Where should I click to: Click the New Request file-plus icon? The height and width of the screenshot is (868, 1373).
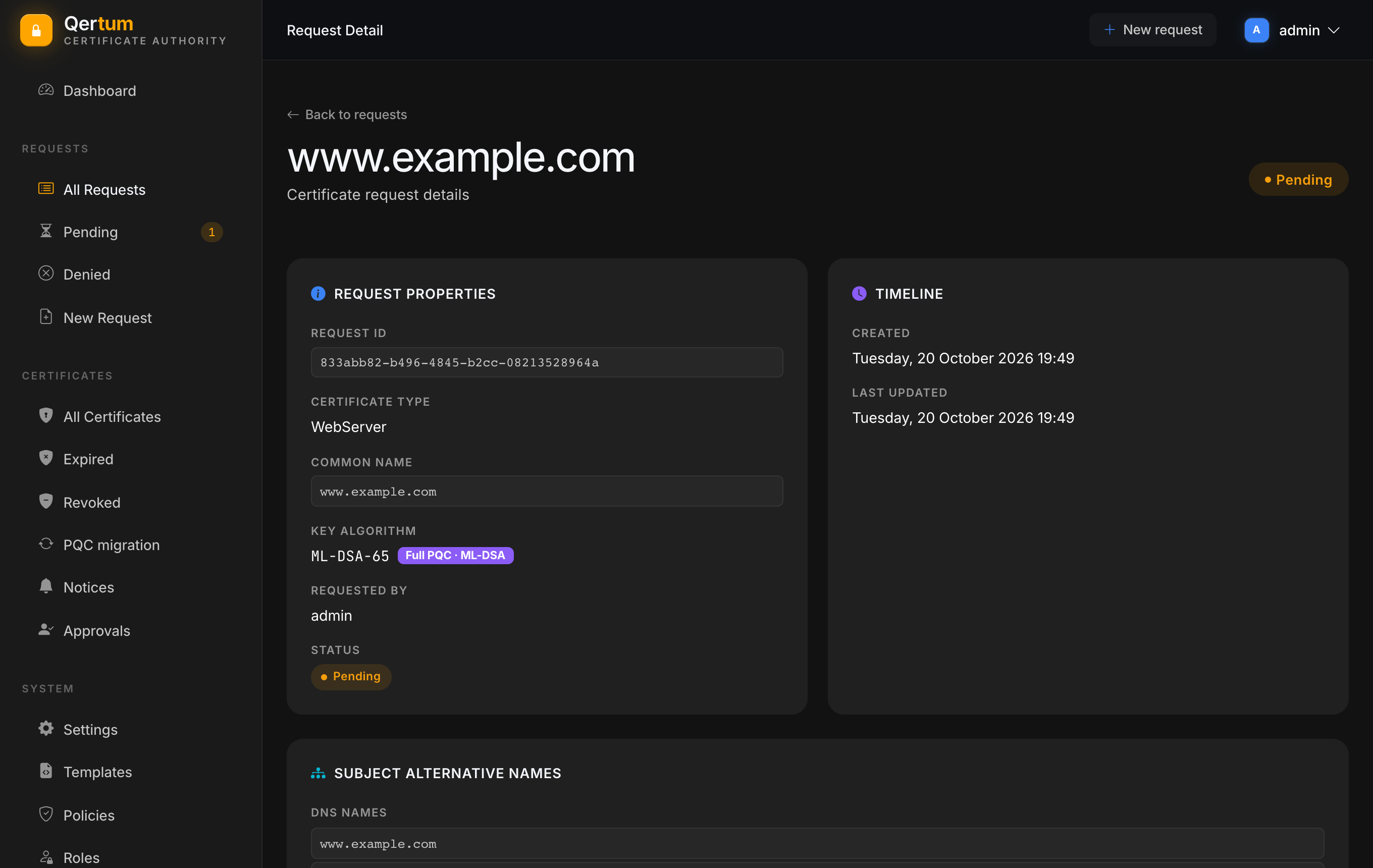pos(45,317)
